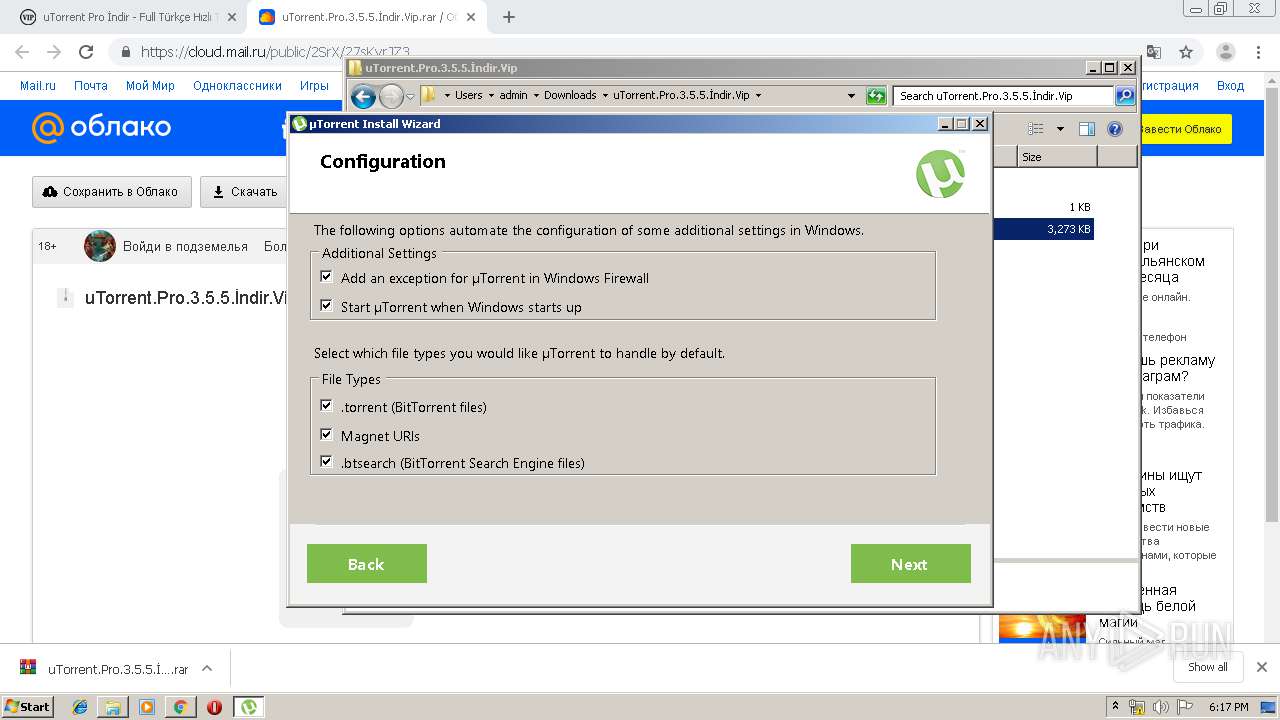Toggle Start µTorrent when Windows starts up
1280x720 pixels.
[x=326, y=306]
